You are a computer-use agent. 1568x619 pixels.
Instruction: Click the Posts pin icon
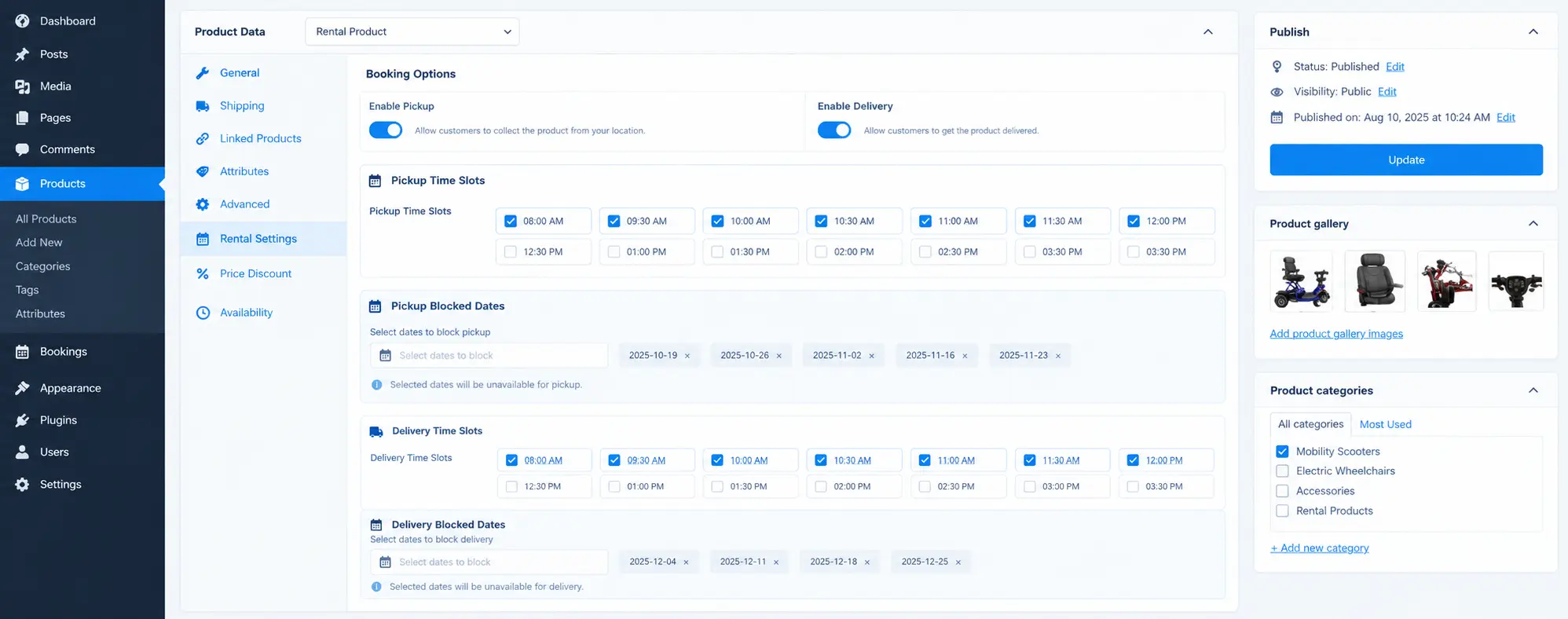(x=23, y=54)
